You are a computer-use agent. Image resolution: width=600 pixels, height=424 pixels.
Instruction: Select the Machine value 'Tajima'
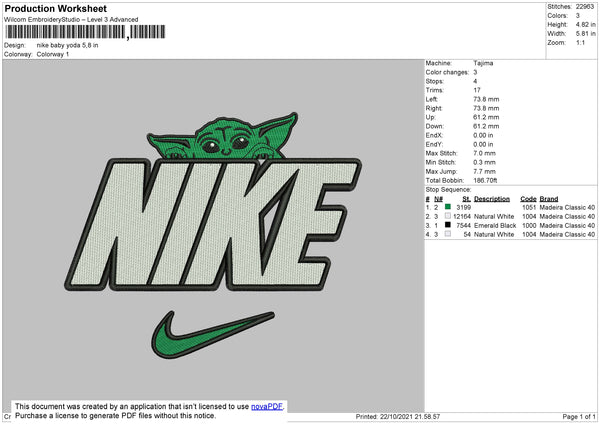pos(483,63)
